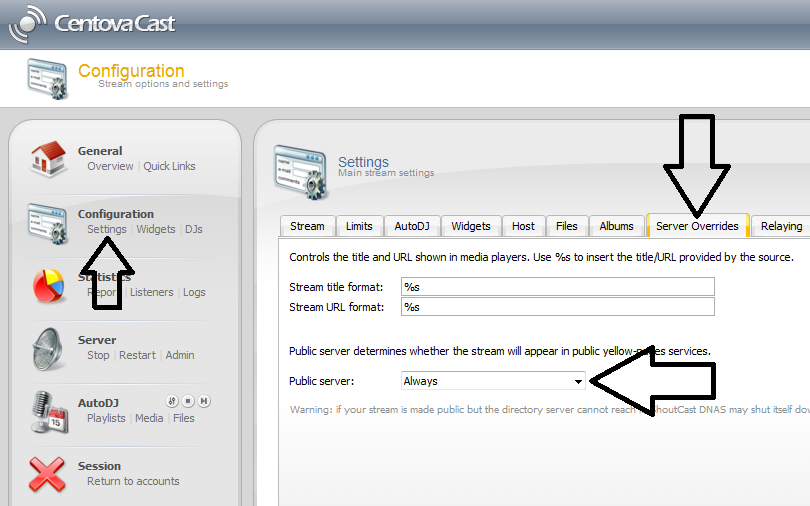This screenshot has height=506, width=810.
Task: Open AutoDJ Media link
Action: 149,418
